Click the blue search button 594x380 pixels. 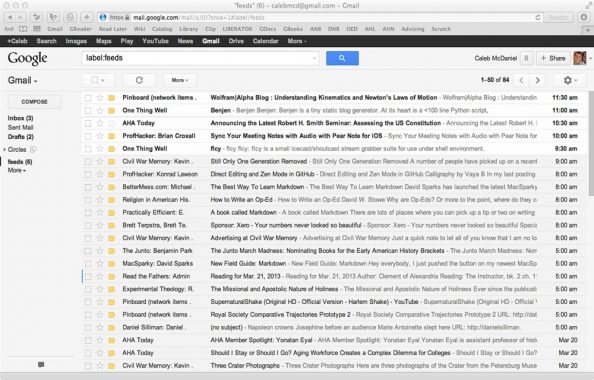[x=342, y=58]
